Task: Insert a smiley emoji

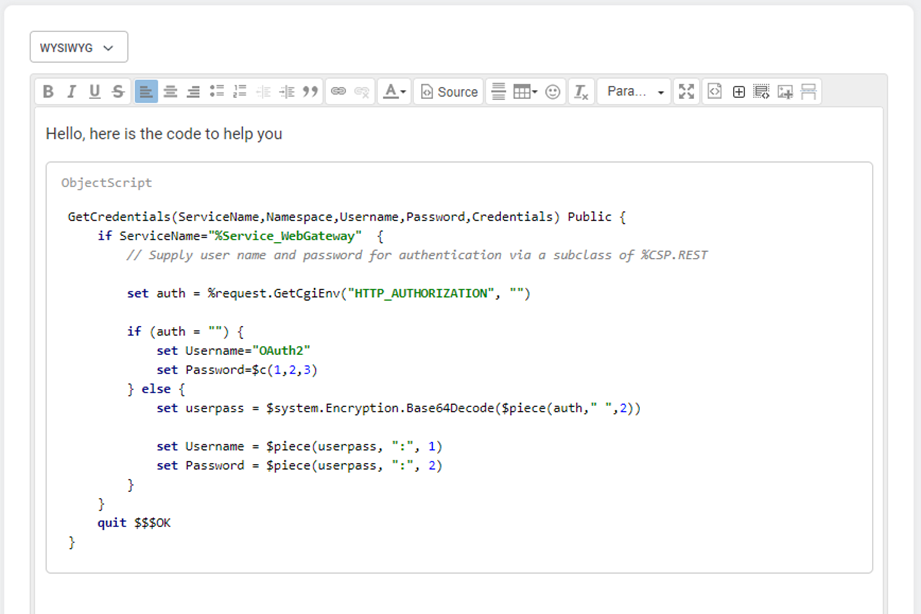Action: [x=553, y=92]
